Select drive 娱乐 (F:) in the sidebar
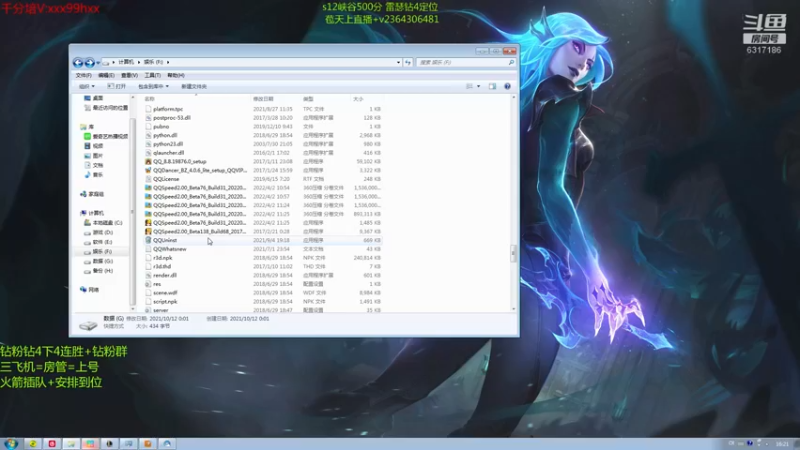 (98, 252)
